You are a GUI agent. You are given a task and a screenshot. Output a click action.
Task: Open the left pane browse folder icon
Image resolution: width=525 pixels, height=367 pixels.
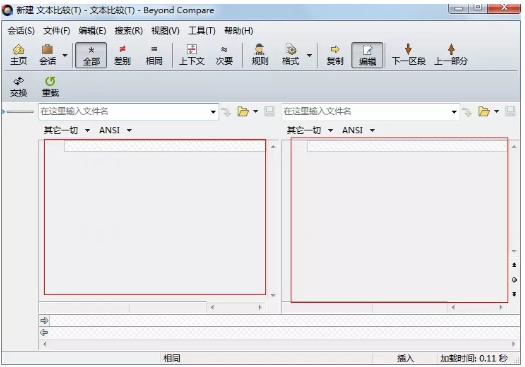coord(243,112)
